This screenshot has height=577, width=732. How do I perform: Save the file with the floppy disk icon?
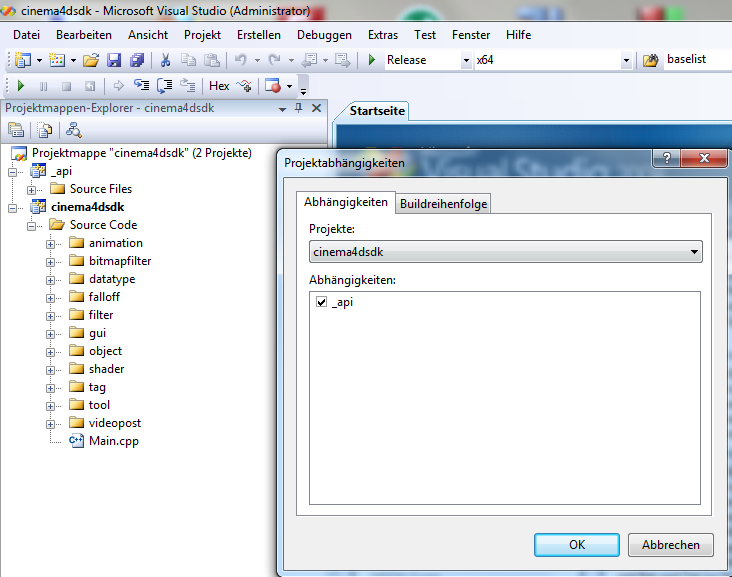[x=114, y=60]
